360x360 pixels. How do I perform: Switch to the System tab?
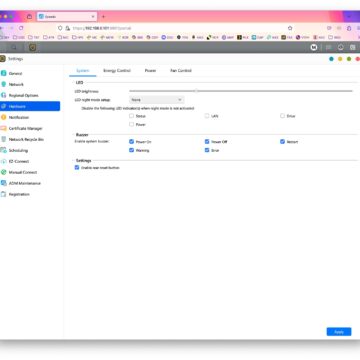pyautogui.click(x=83, y=71)
